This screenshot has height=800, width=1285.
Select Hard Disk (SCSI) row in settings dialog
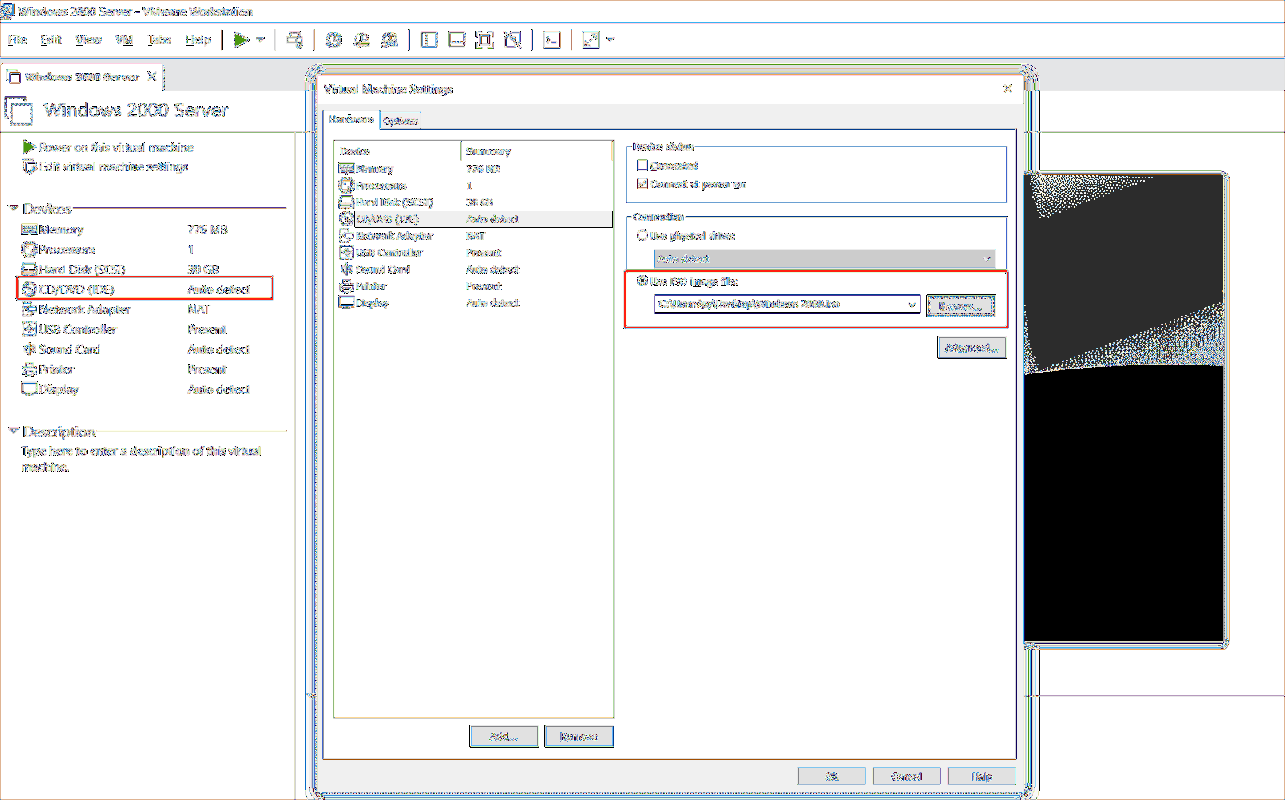point(474,202)
